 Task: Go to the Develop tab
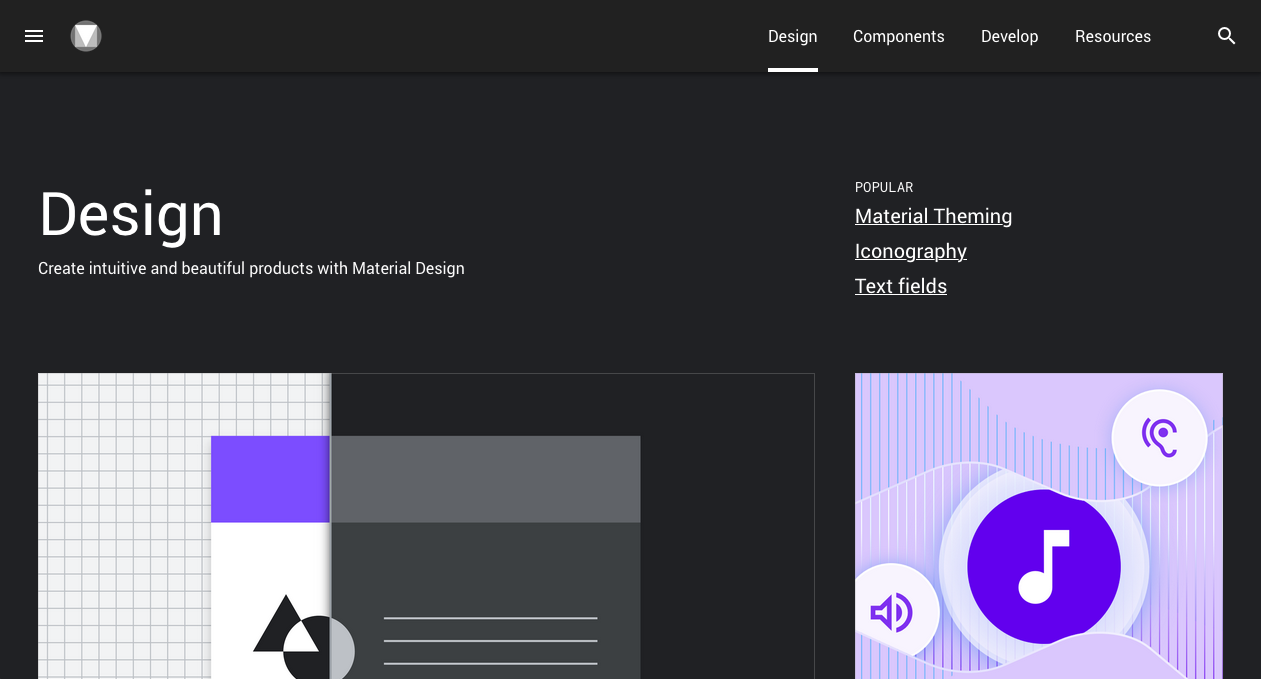pyautogui.click(x=1010, y=36)
